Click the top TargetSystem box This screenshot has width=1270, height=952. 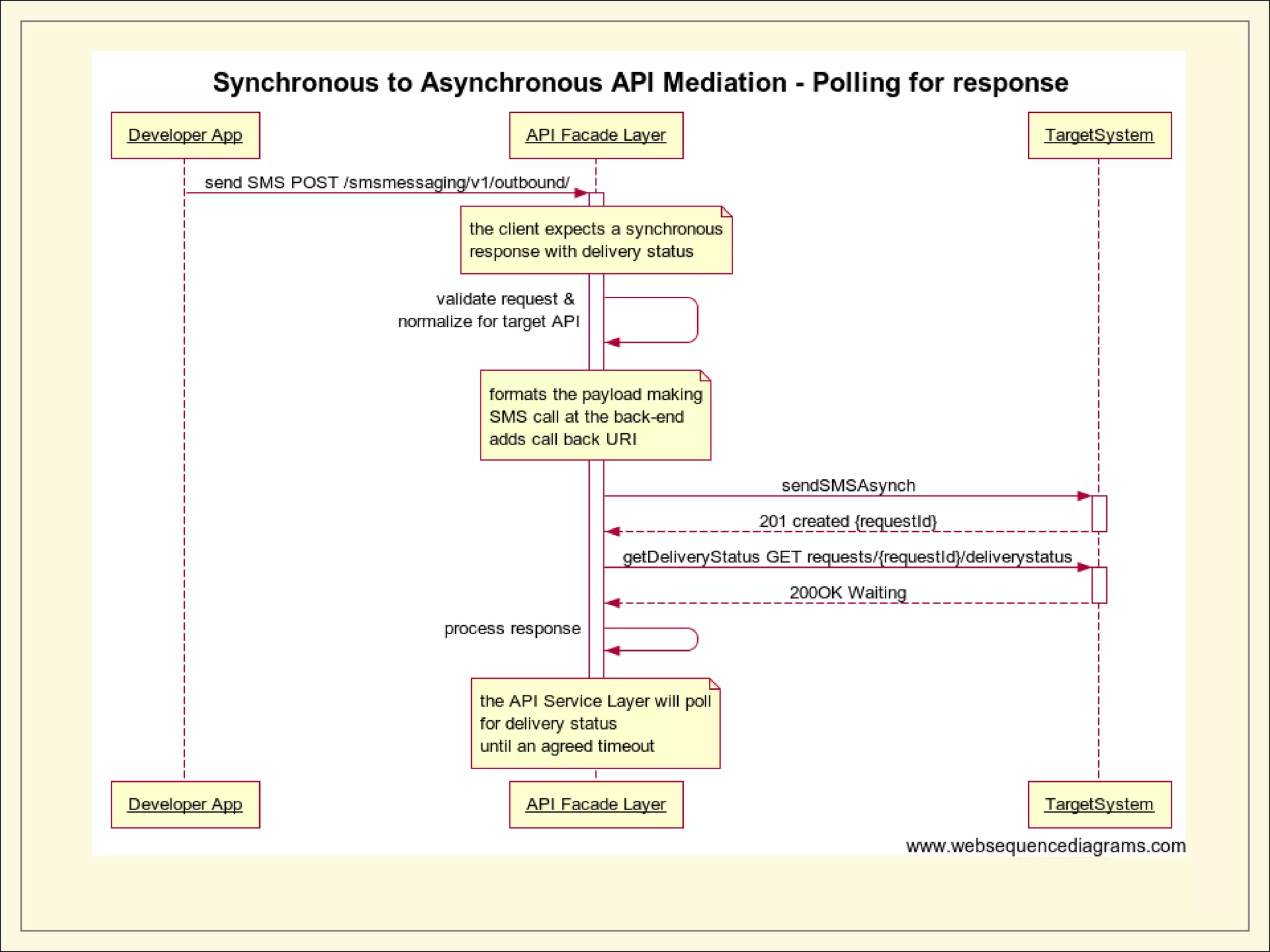pyautogui.click(x=1099, y=135)
